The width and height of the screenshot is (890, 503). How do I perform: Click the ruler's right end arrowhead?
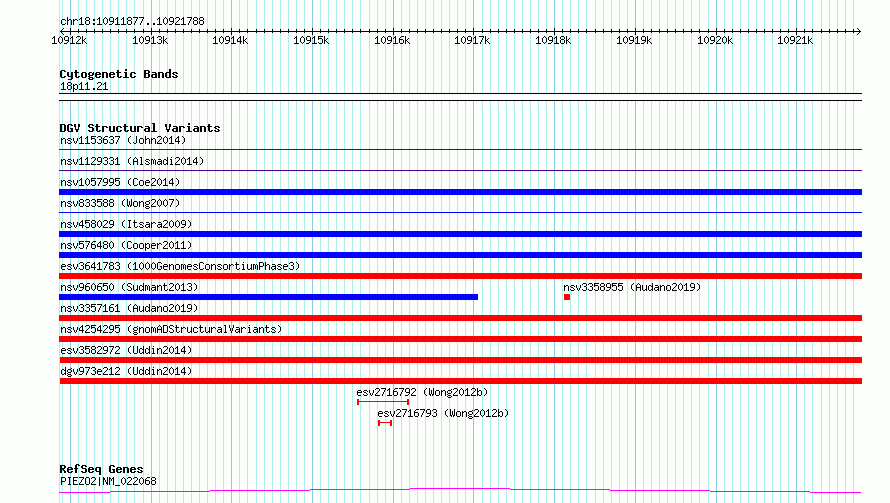point(859,31)
